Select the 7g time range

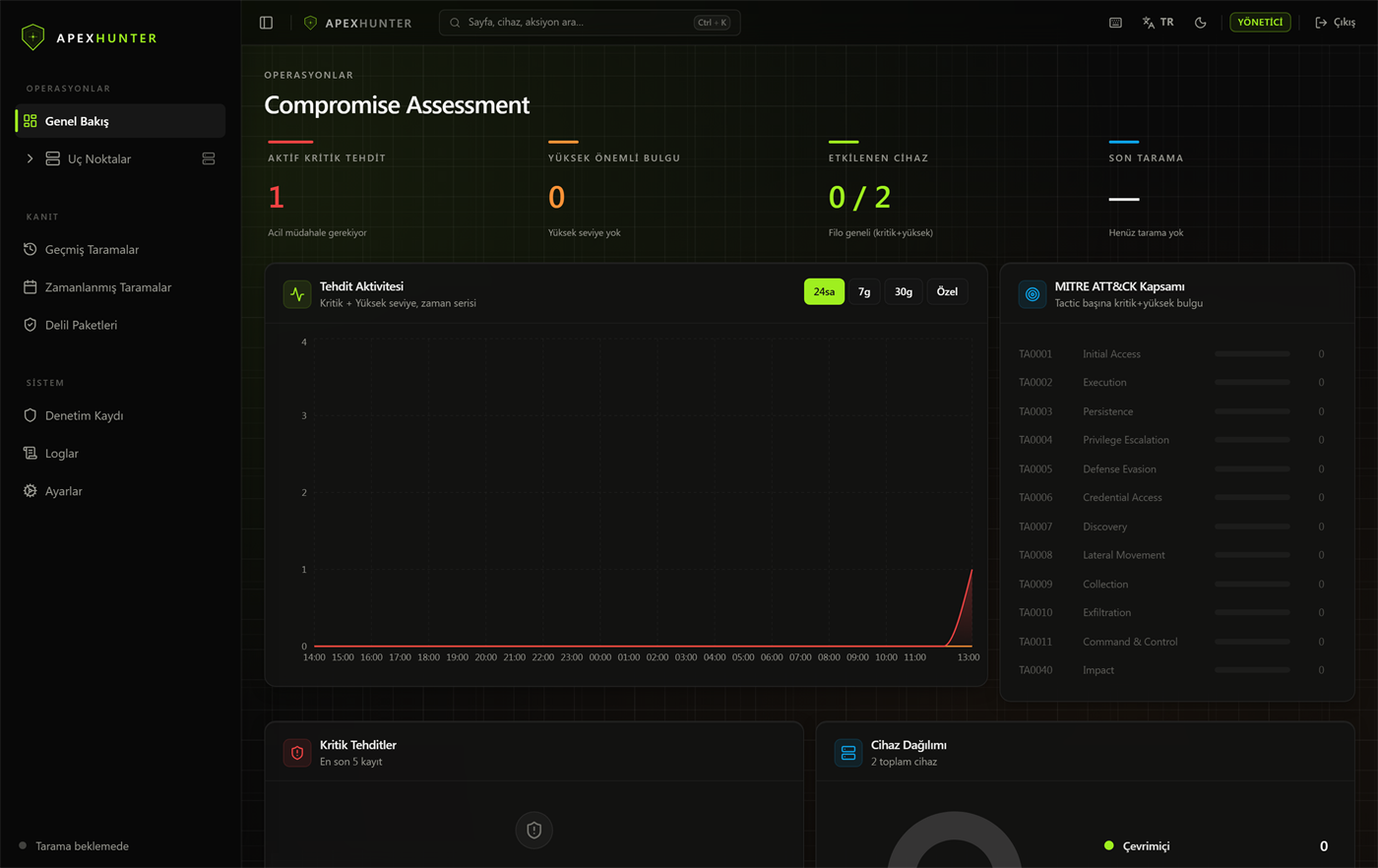(x=864, y=292)
